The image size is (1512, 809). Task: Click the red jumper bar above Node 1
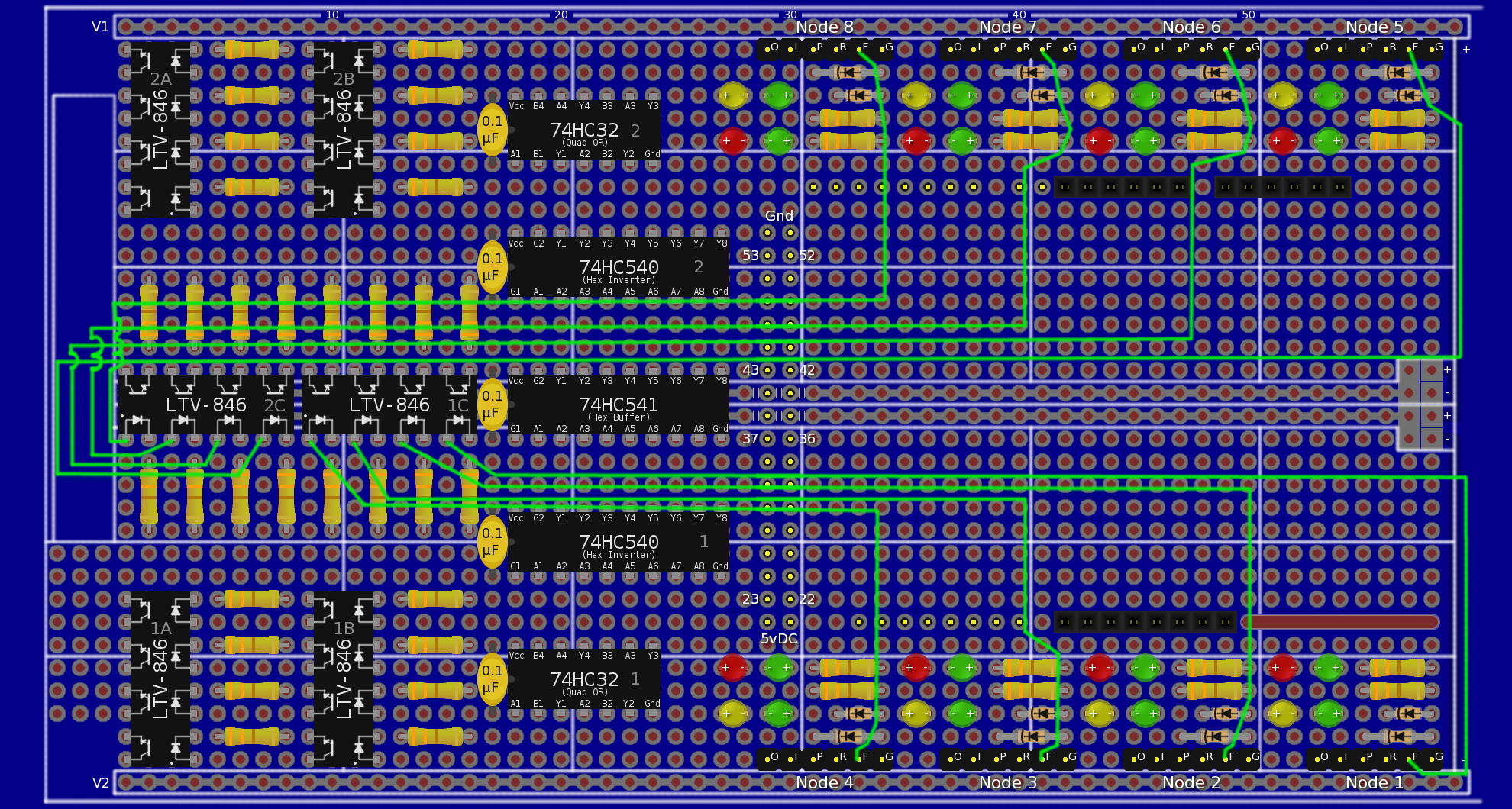pos(1342,622)
